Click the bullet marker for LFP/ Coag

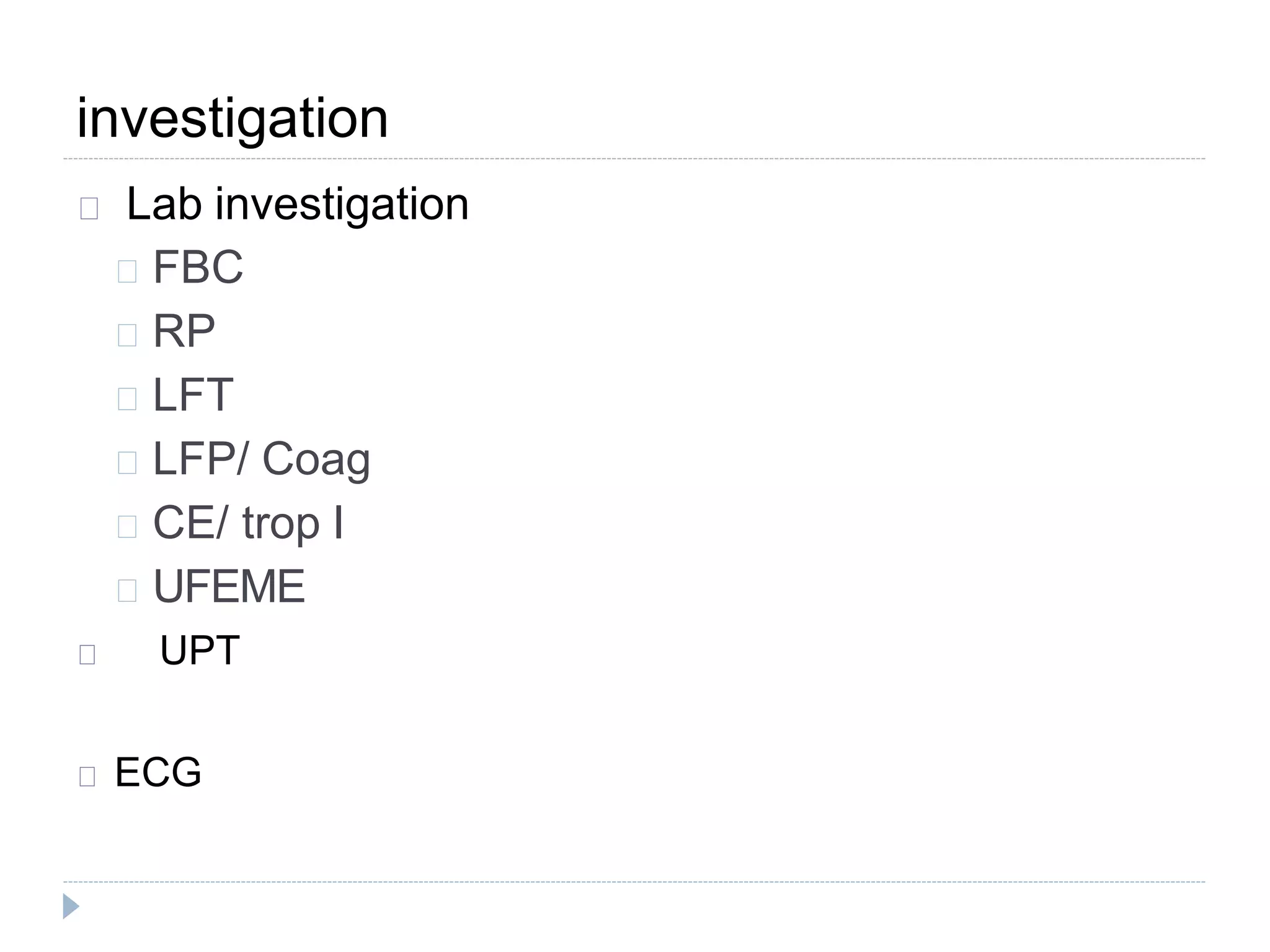pos(127,462)
